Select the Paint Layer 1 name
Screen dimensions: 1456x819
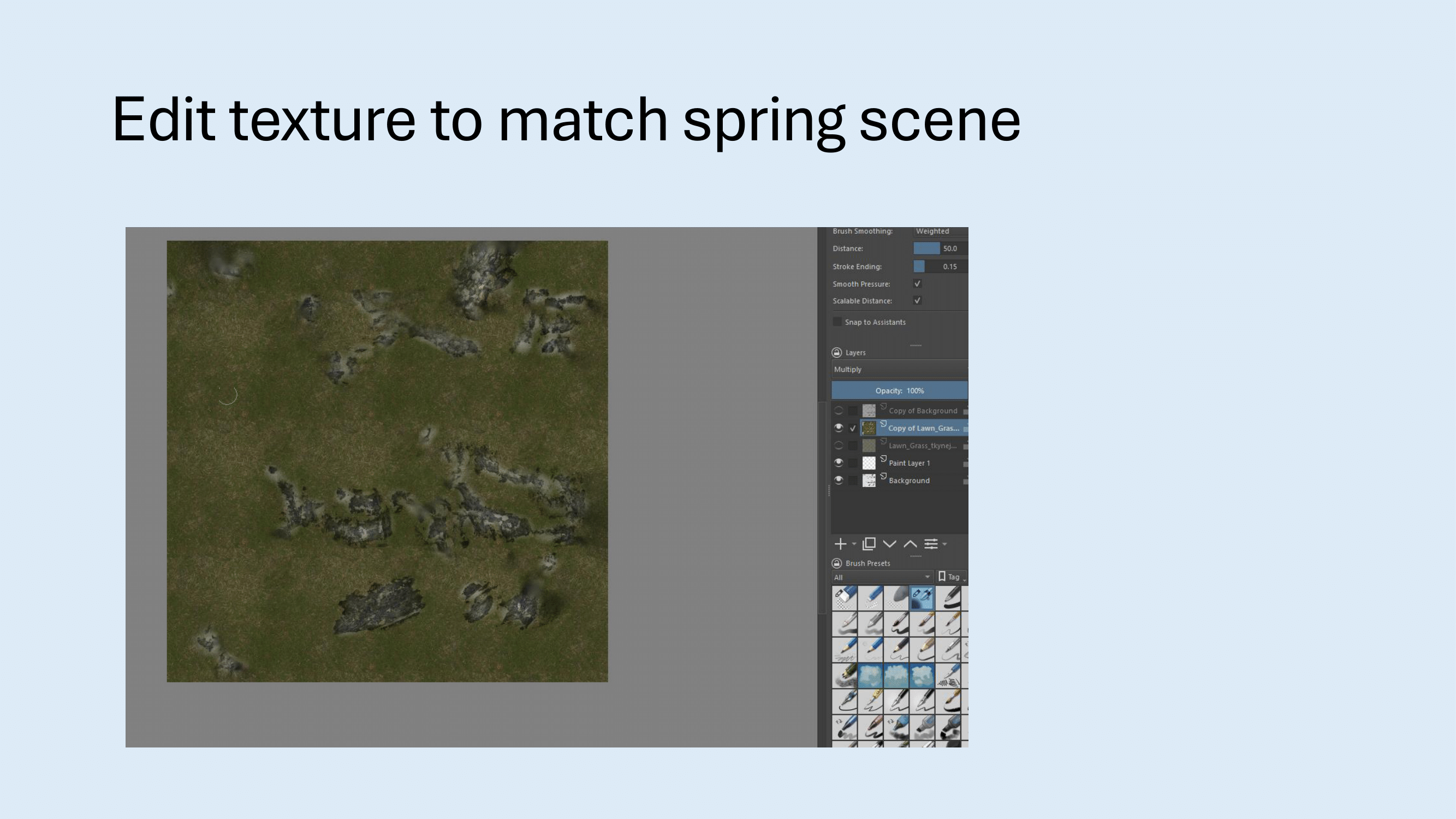(x=910, y=464)
